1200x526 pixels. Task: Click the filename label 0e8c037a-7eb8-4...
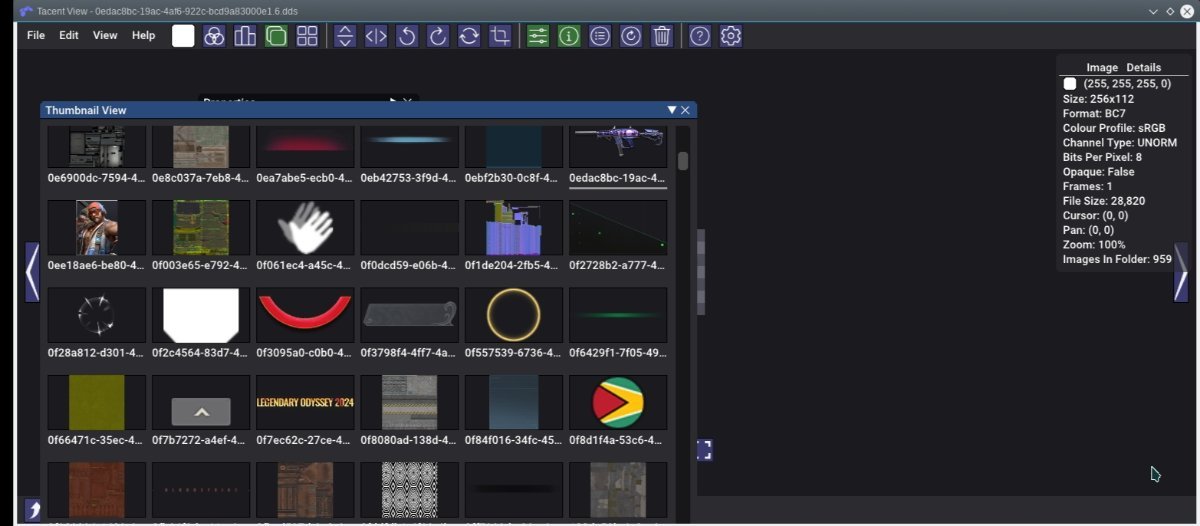point(201,178)
